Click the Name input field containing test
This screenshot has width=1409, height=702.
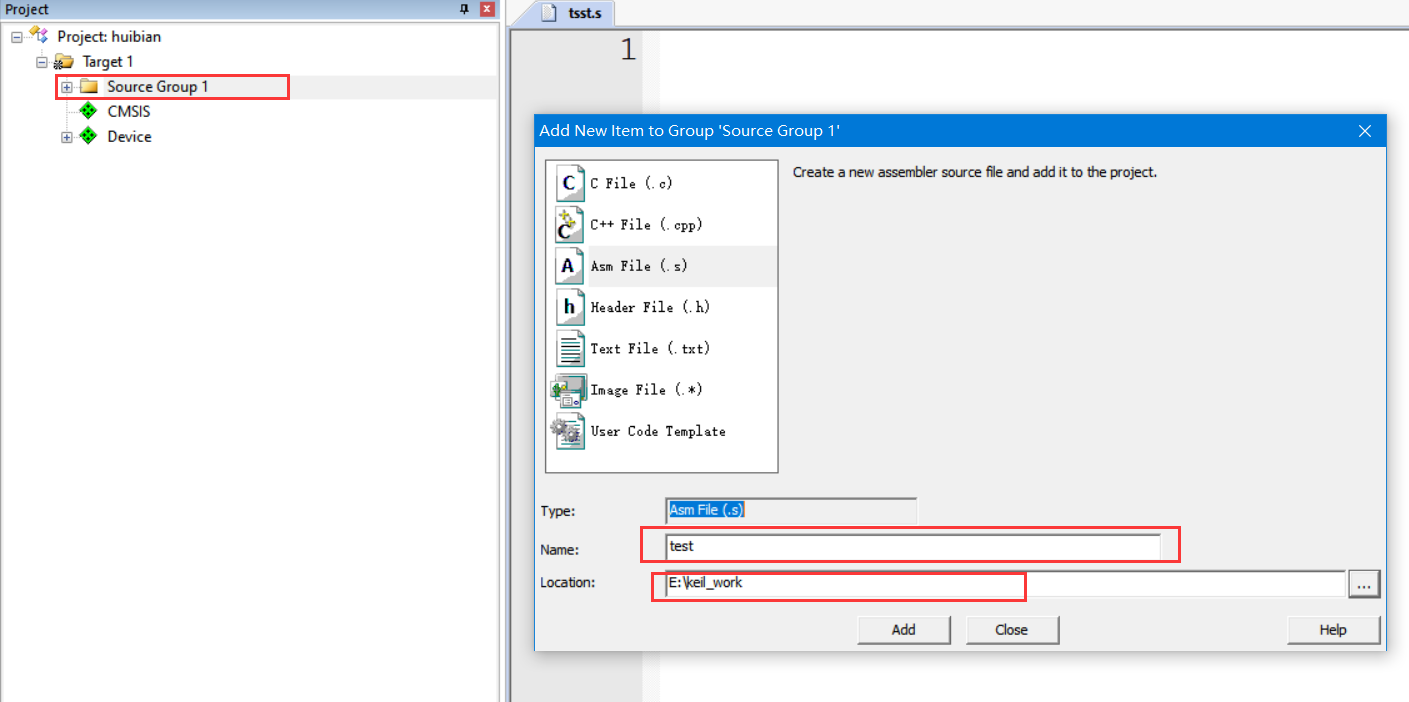click(913, 547)
